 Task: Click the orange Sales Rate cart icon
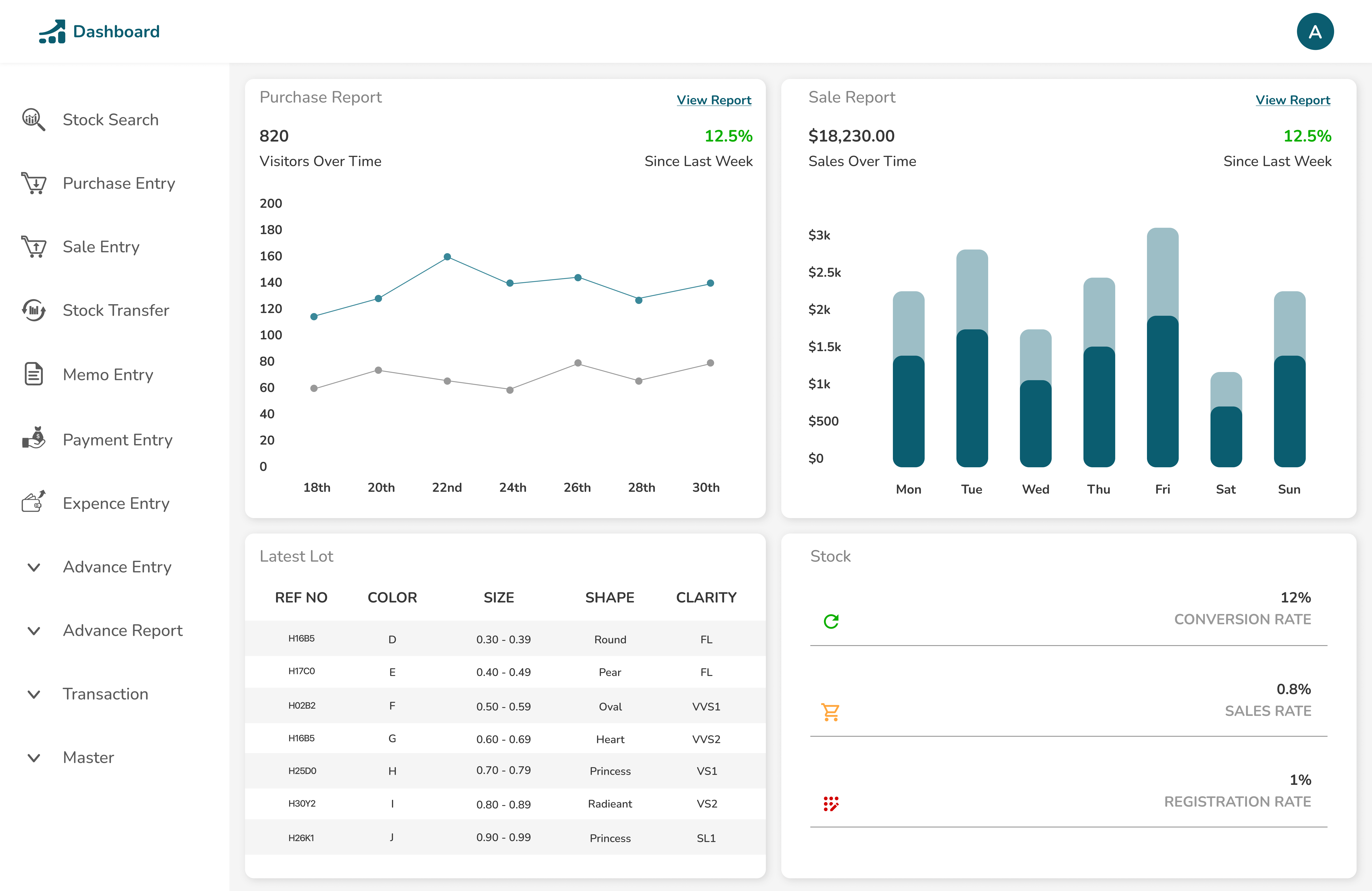coord(831,712)
